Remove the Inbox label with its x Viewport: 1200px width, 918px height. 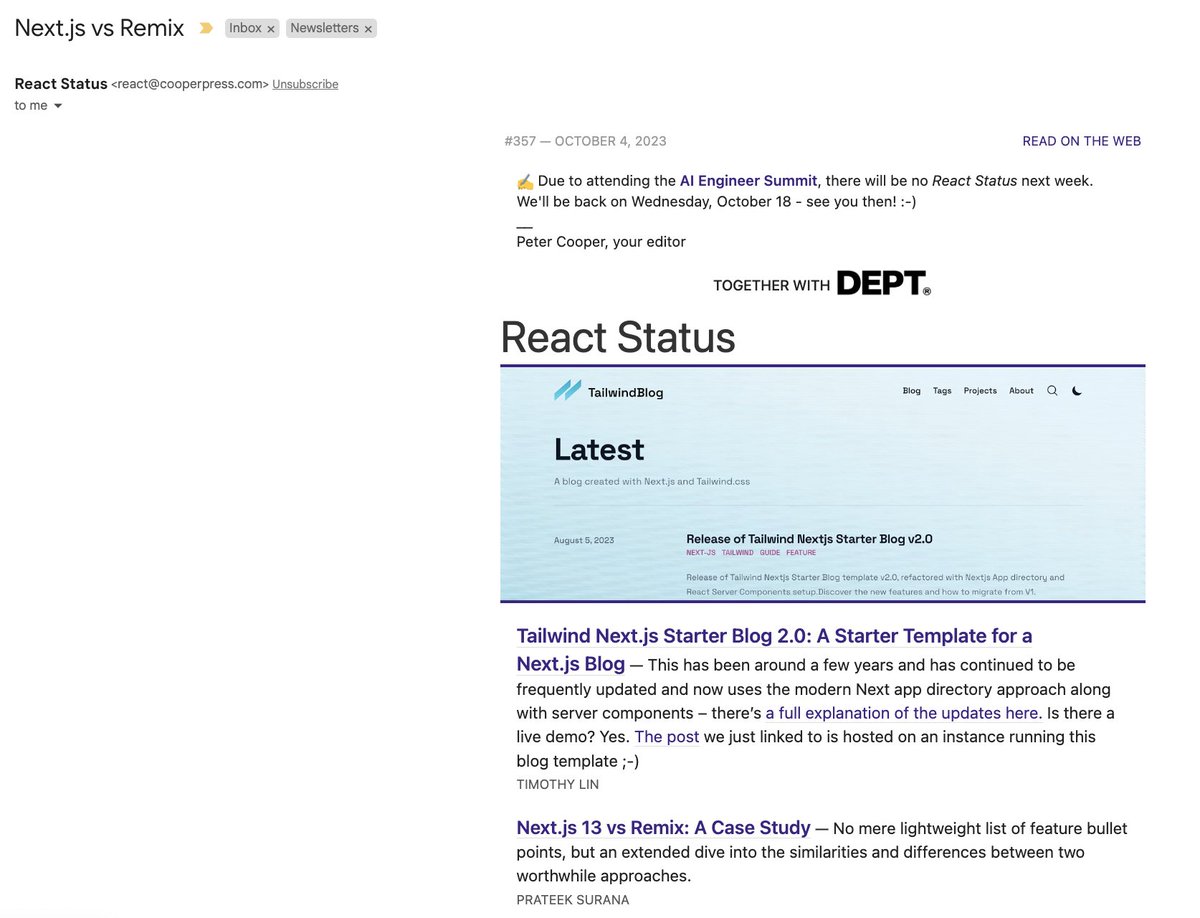pos(271,29)
